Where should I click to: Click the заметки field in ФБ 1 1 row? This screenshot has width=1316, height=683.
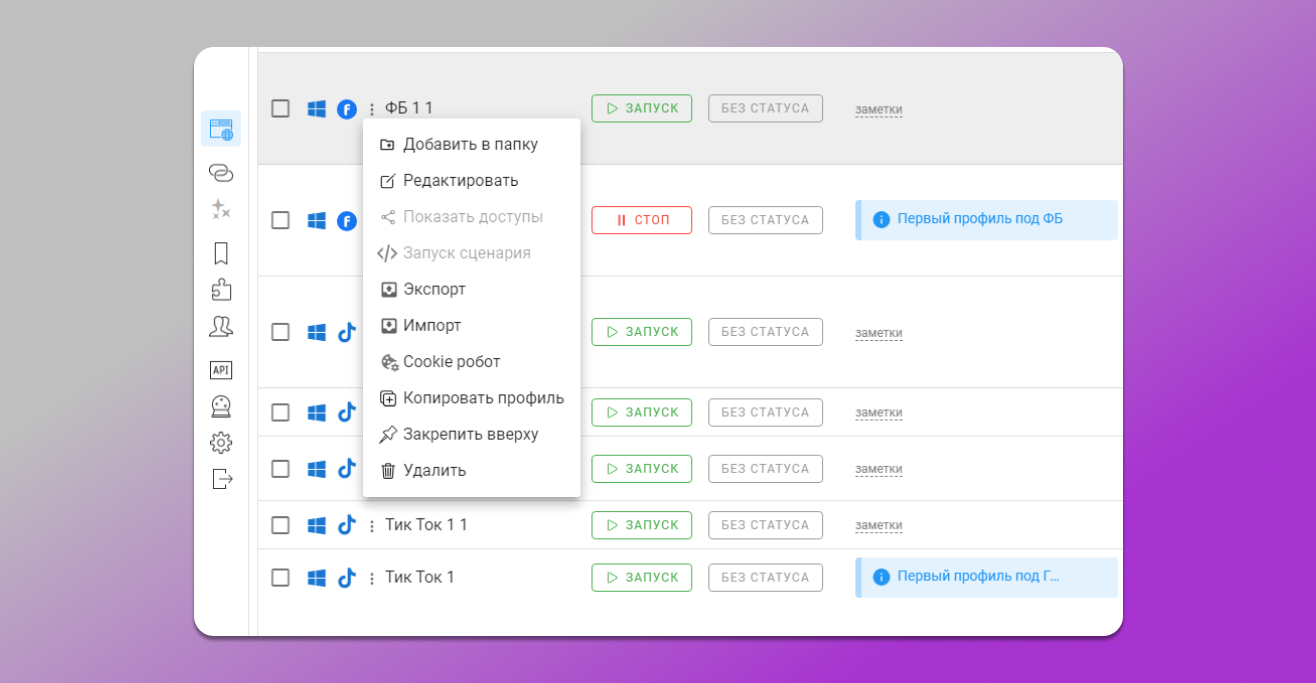point(878,110)
